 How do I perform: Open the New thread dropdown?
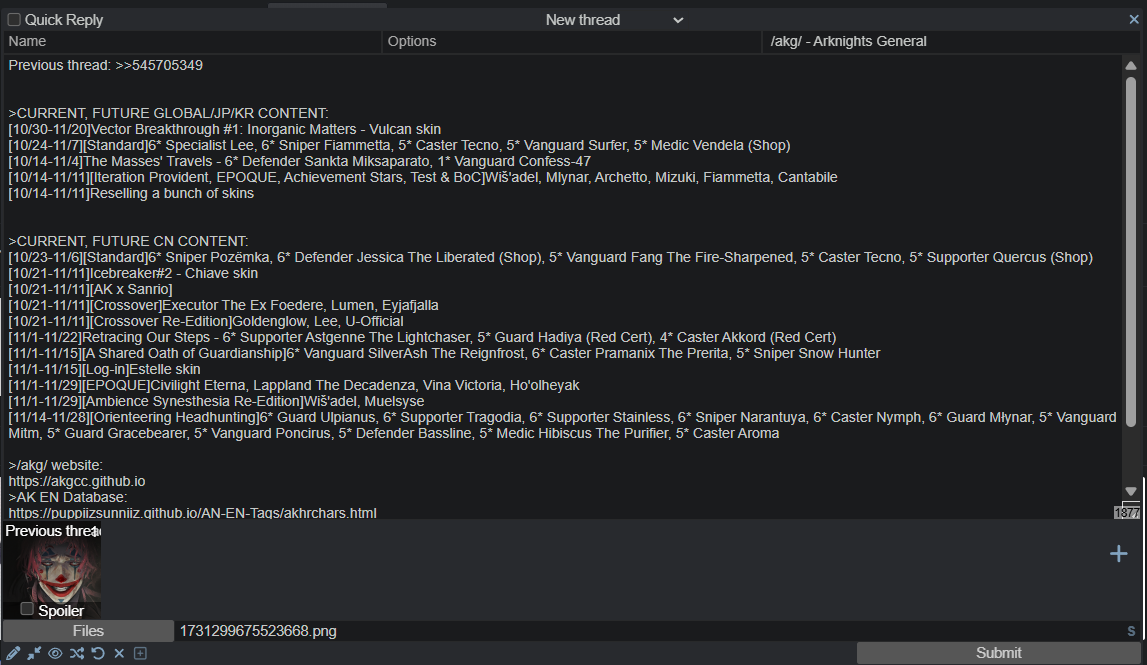[x=614, y=20]
